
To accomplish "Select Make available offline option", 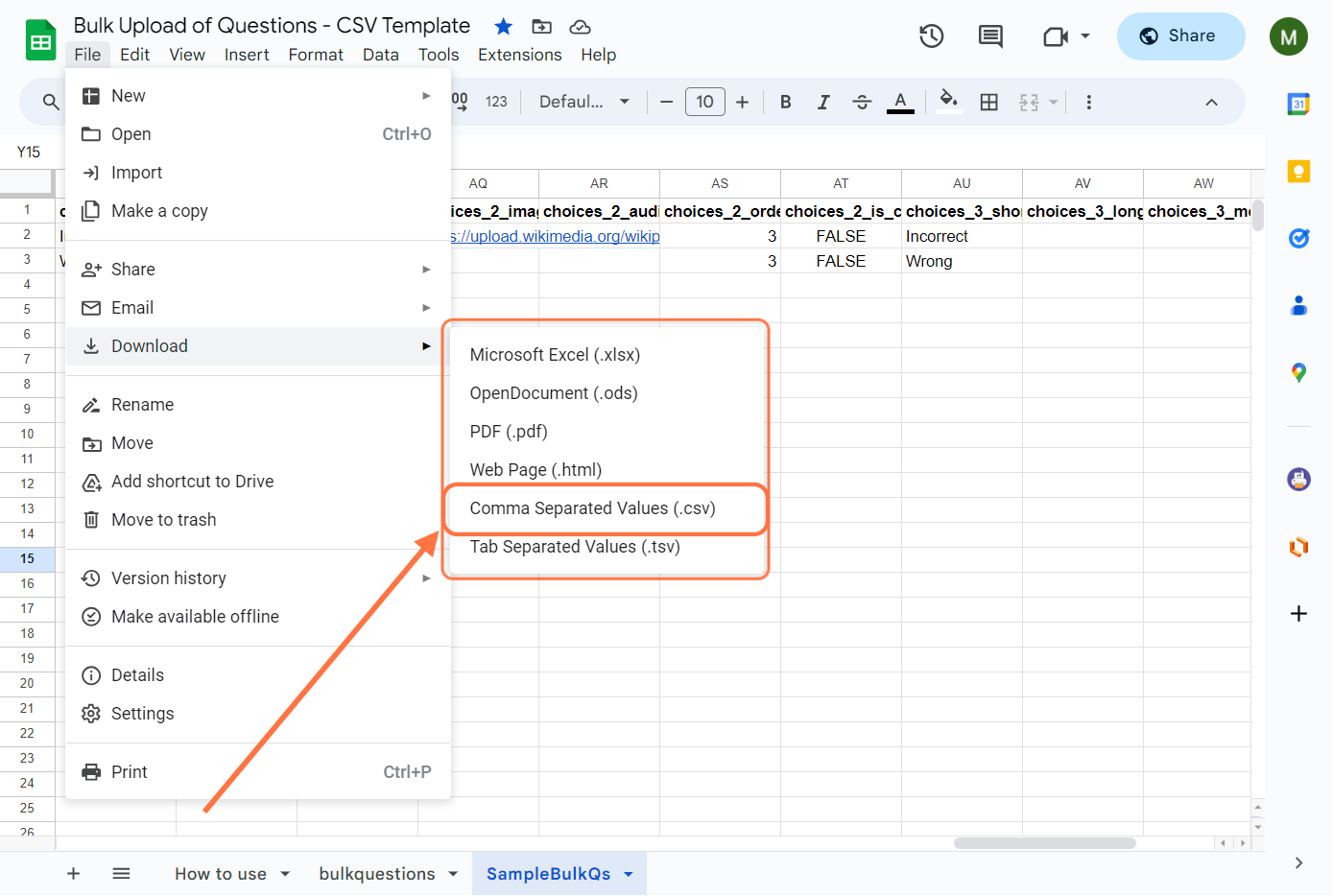I will coord(195,617).
